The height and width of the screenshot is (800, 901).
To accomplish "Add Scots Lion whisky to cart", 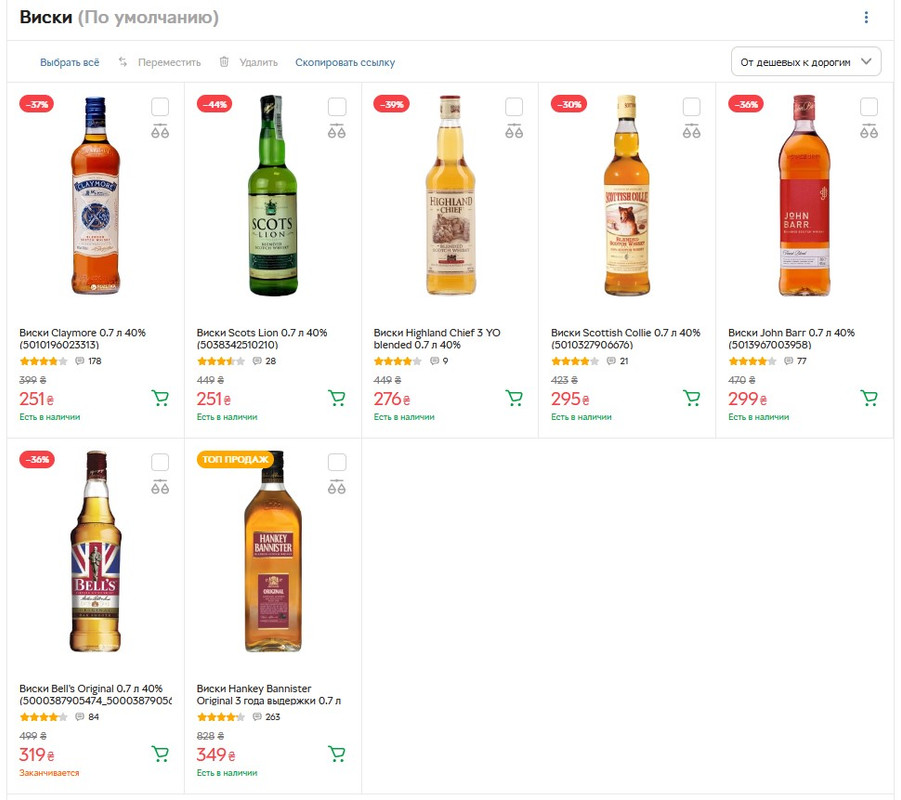I will click(x=337, y=398).
